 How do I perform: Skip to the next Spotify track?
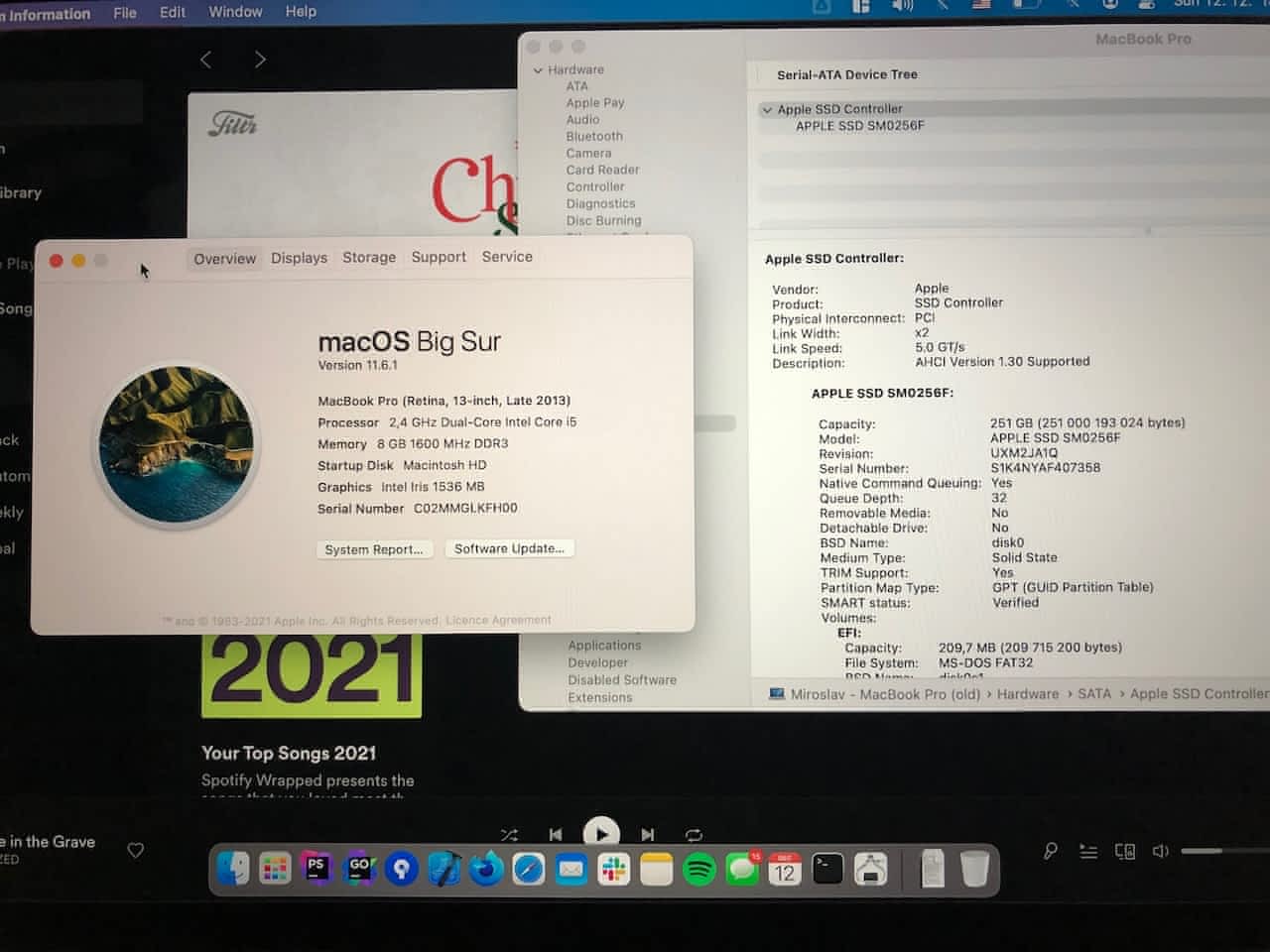coord(648,835)
